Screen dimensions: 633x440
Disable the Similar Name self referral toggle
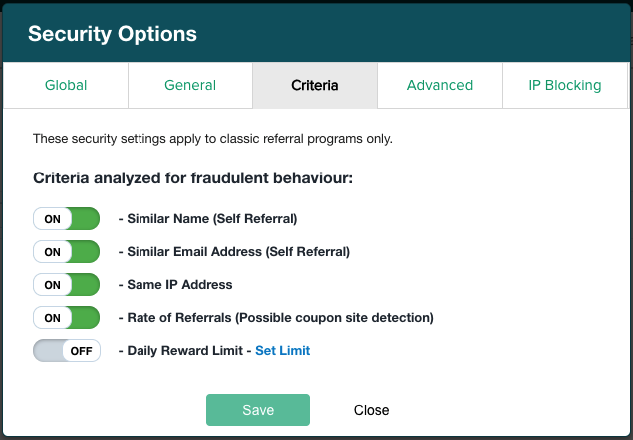click(x=67, y=219)
